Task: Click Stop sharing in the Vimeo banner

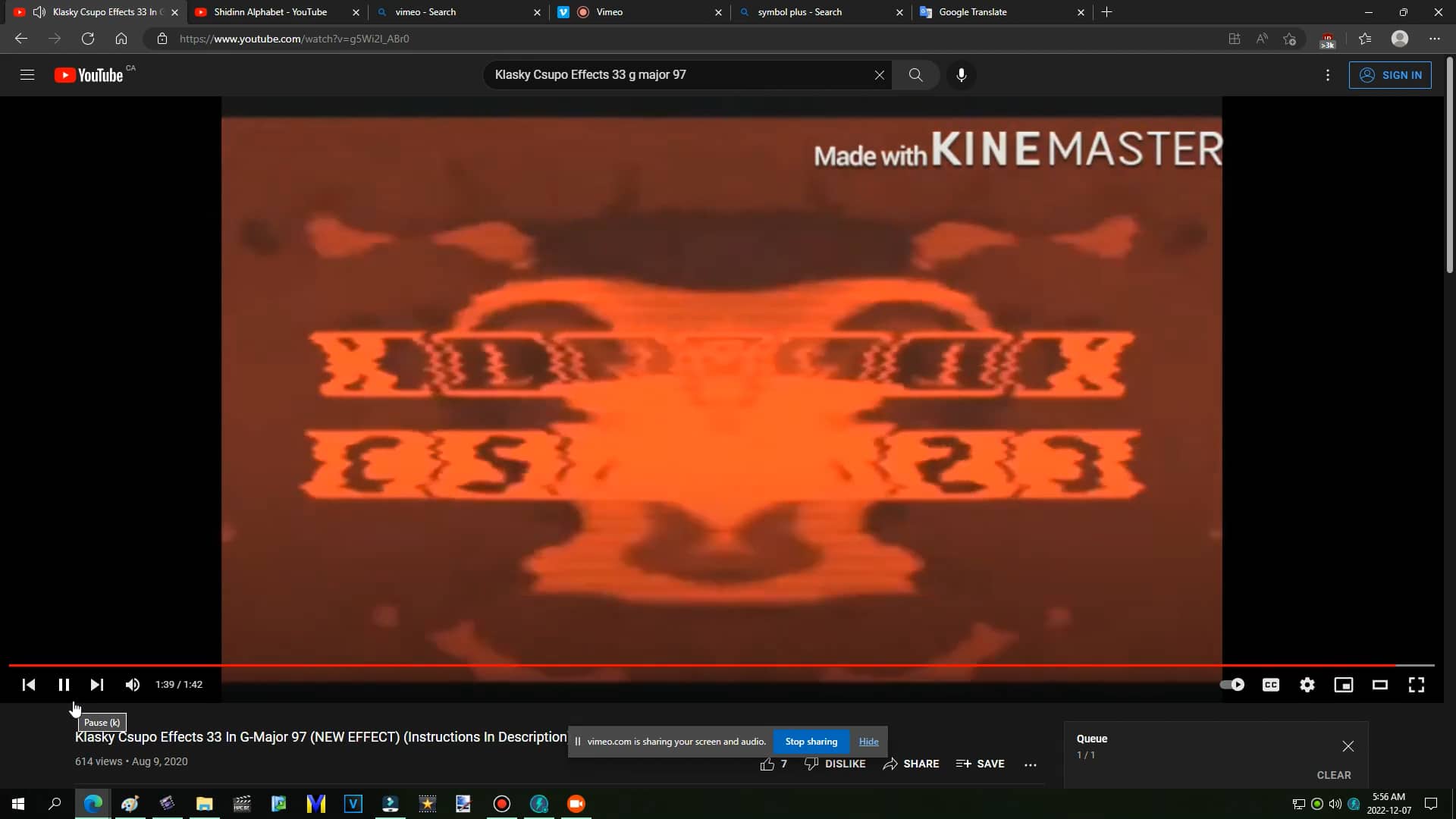Action: [811, 741]
